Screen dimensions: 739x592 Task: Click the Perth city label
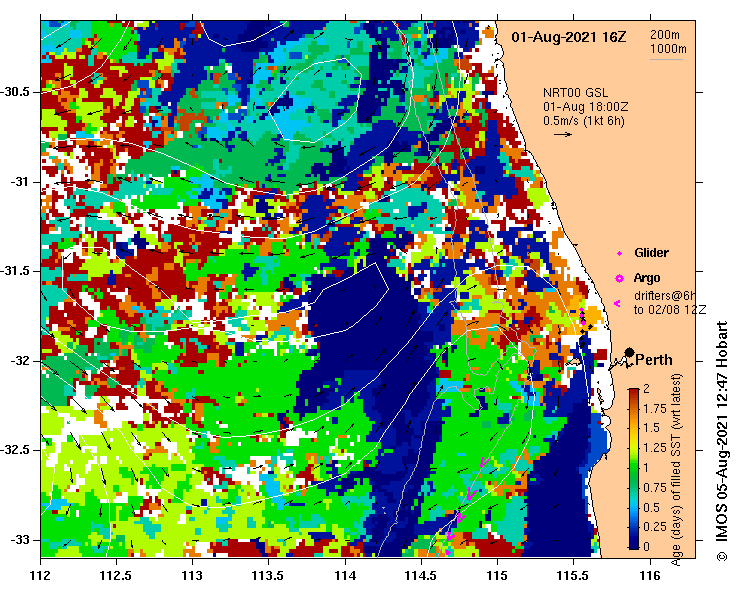[x=654, y=360]
